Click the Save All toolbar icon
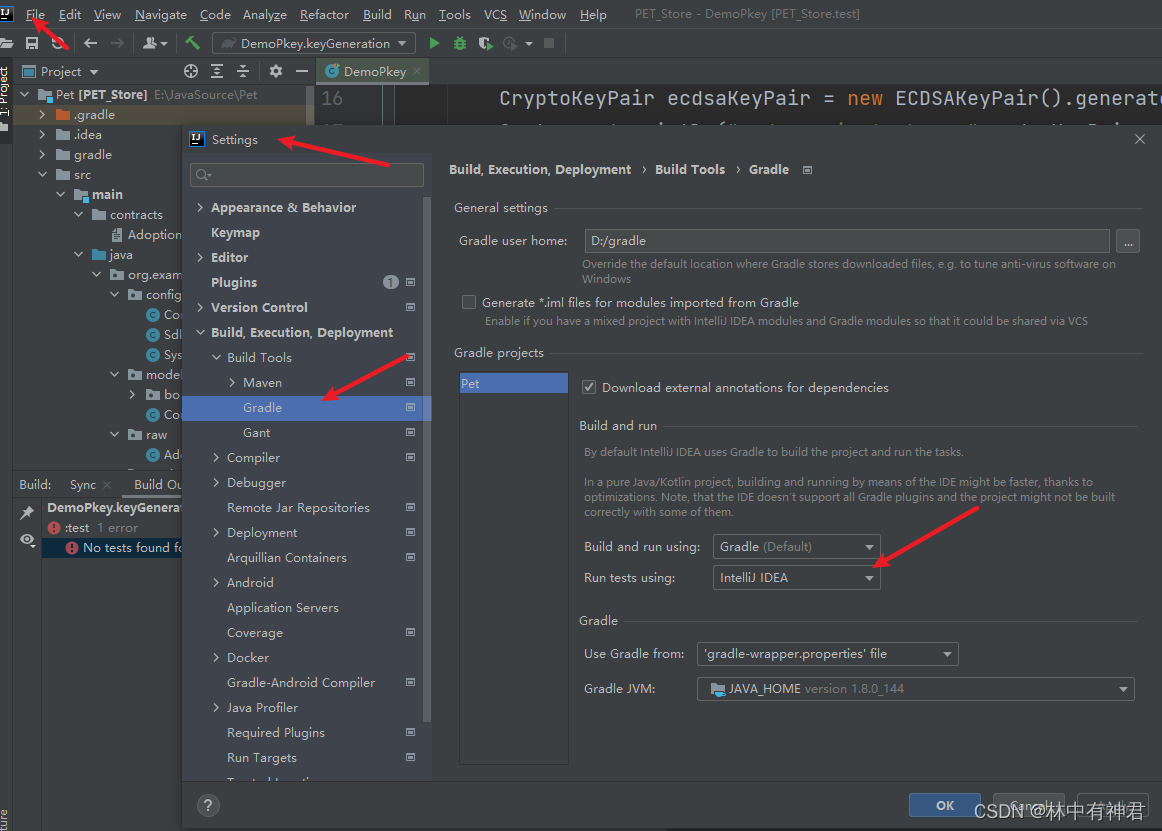Image resolution: width=1162 pixels, height=831 pixels. point(32,44)
